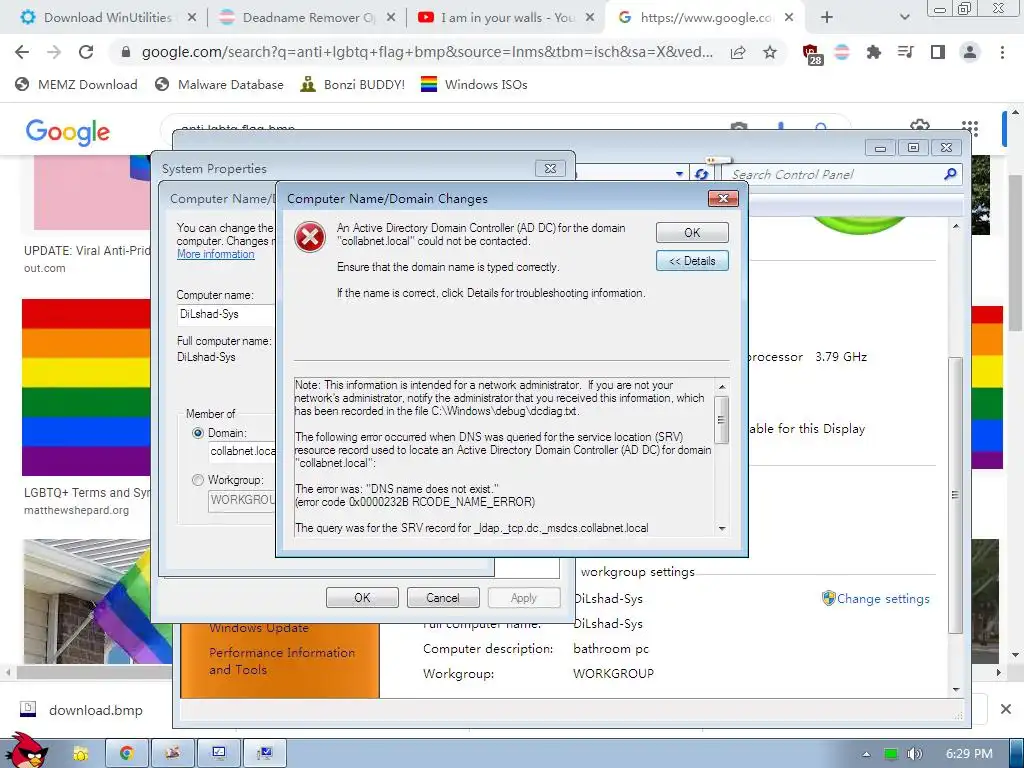1024x768 pixels.
Task: Select the google.com search tab
Action: click(x=705, y=18)
